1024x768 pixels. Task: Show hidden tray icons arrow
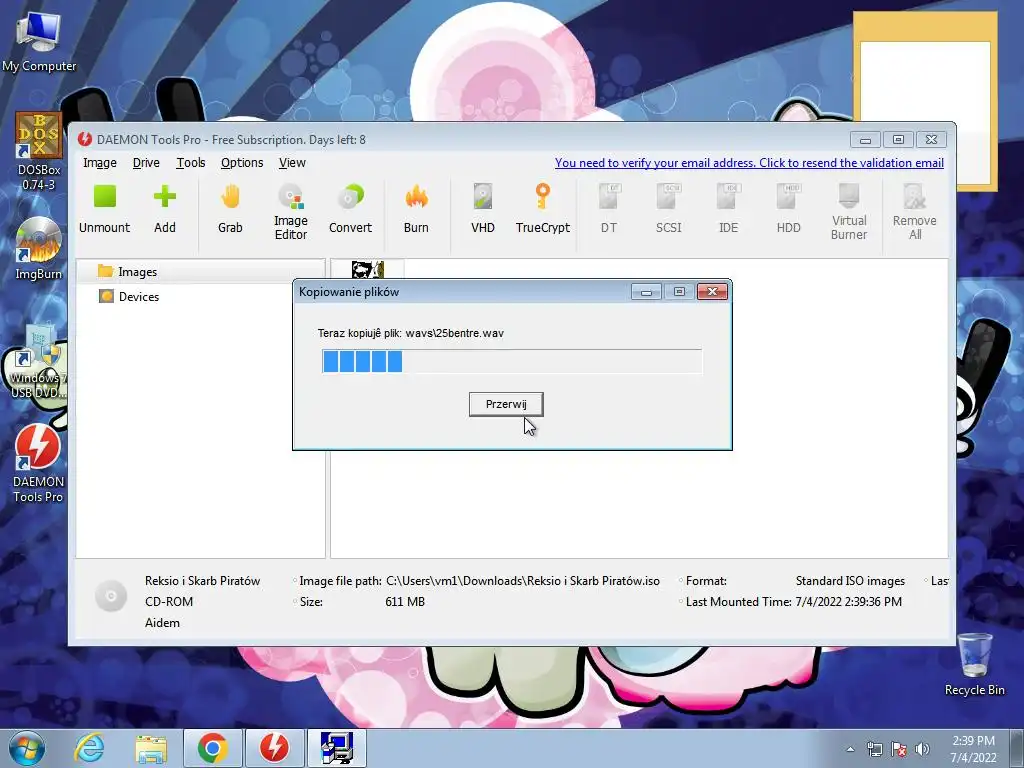(850, 750)
